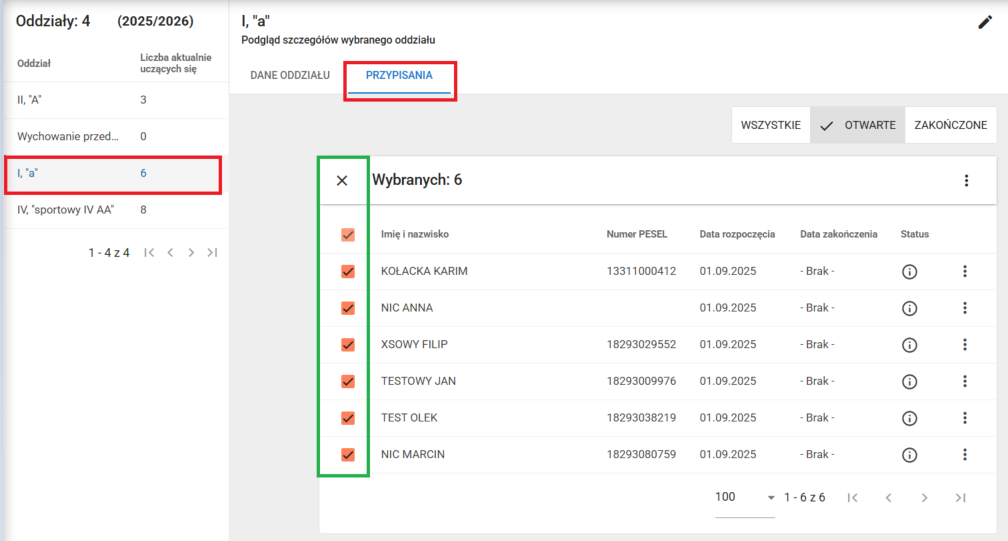The image size is (1008, 541).
Task: Uncheck the checkbox for KOŁACKA KARIM
Action: [x=348, y=271]
